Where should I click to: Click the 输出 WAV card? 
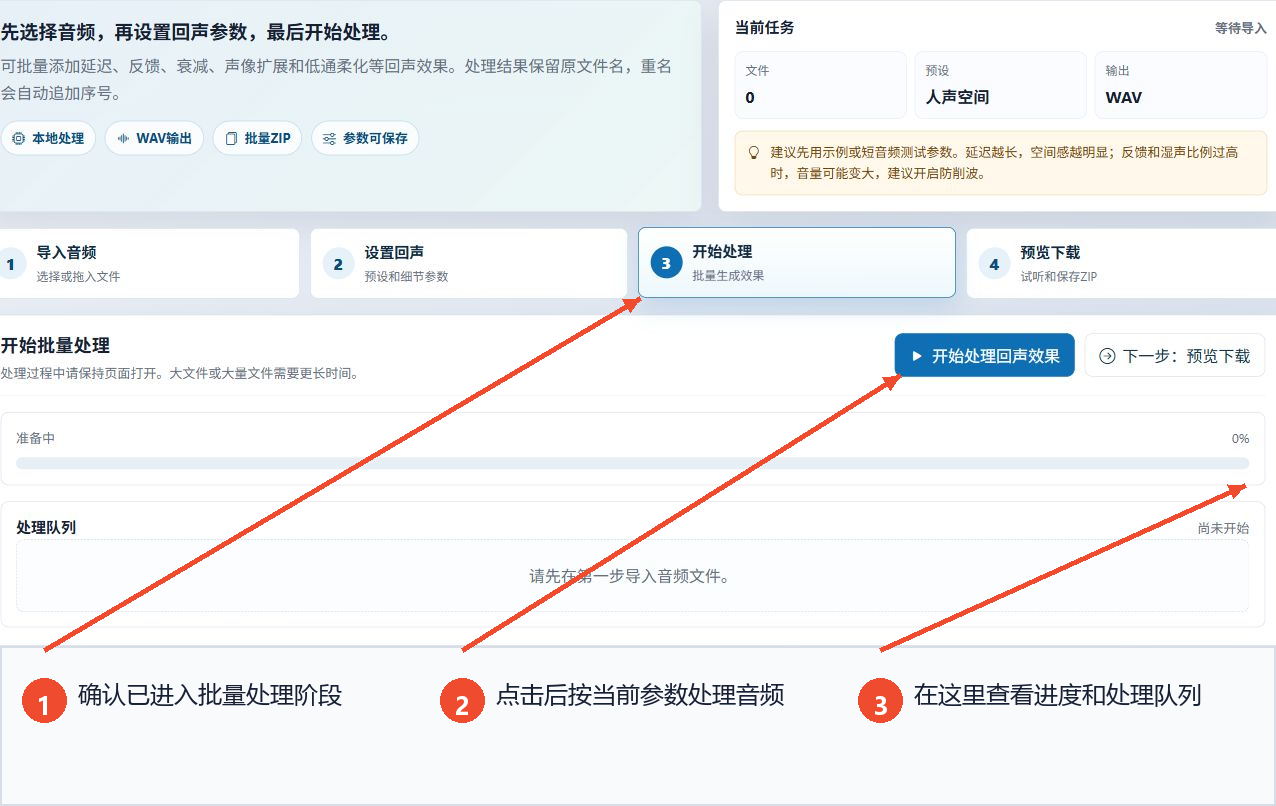pos(1180,85)
